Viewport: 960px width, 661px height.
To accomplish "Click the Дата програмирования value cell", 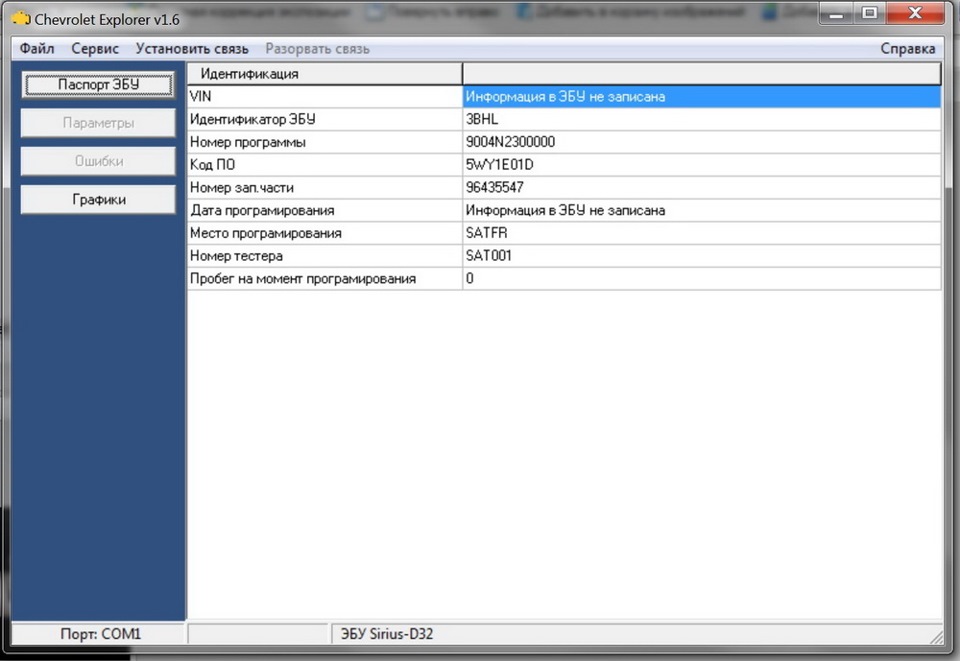I will point(702,211).
